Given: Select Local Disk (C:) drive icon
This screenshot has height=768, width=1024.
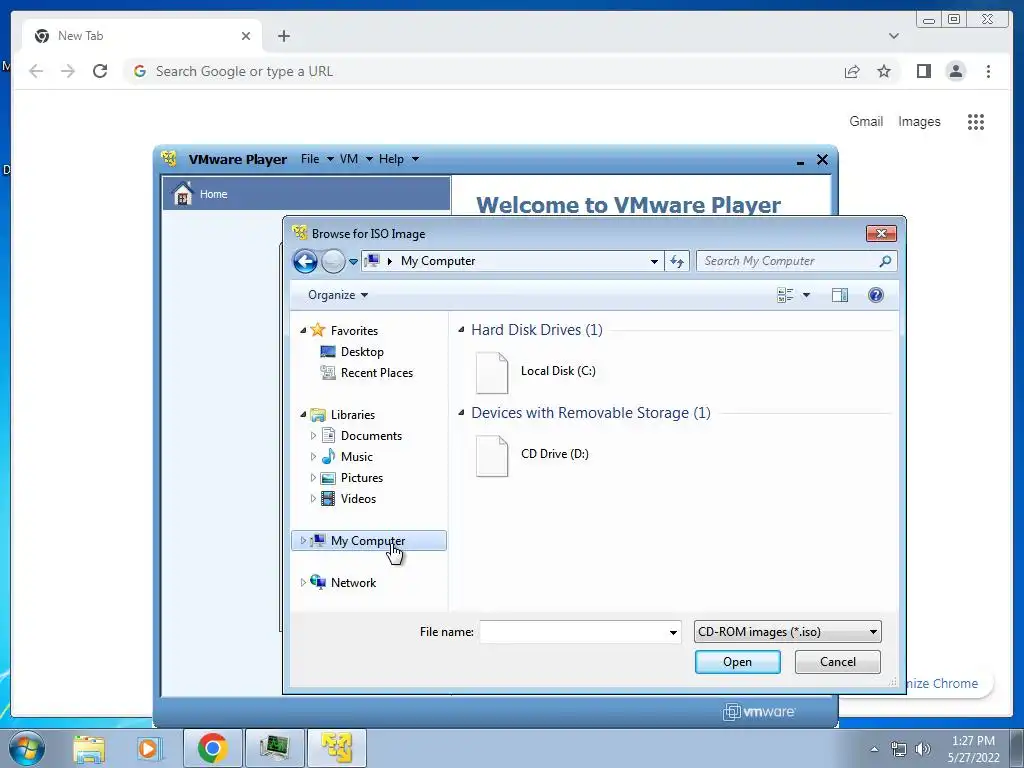Looking at the screenshot, I should (x=492, y=373).
